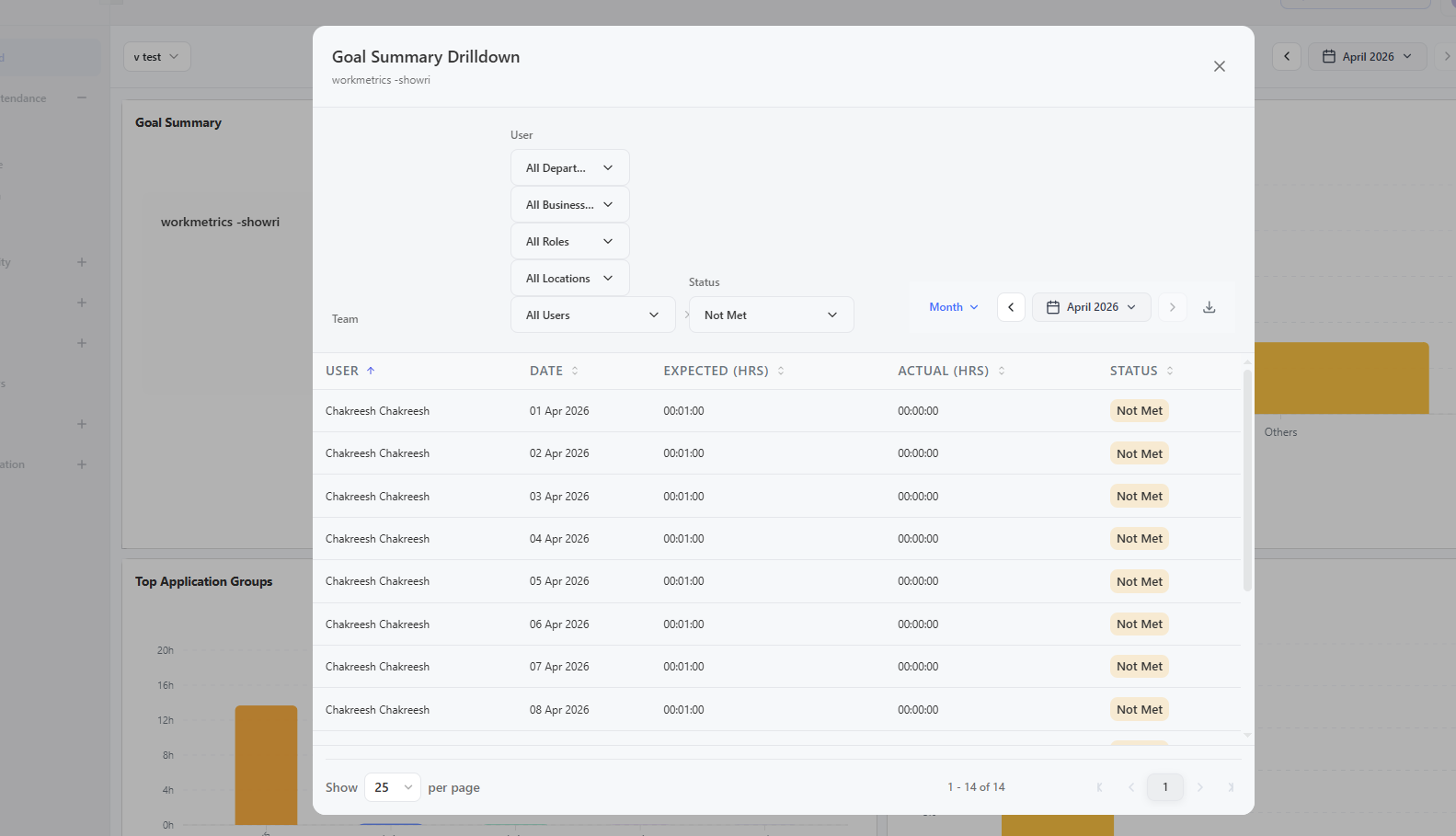Go to previous page of results
The width and height of the screenshot is (1456, 836).
tap(1131, 787)
